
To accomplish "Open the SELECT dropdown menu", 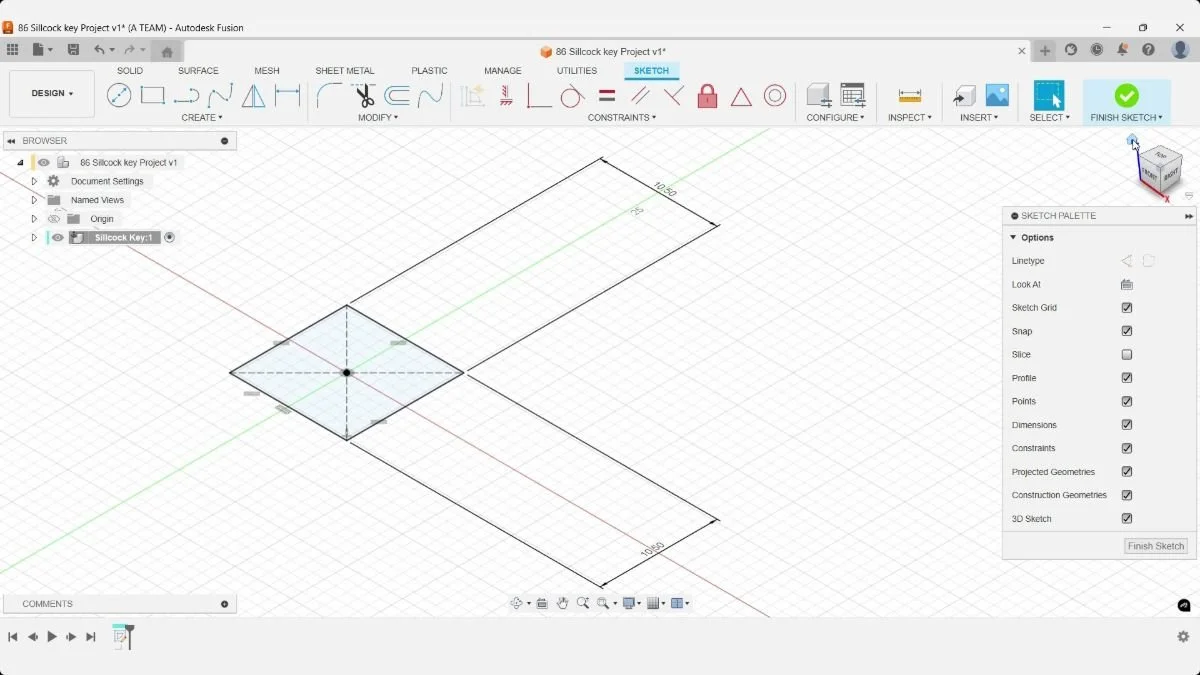I will [x=1050, y=118].
